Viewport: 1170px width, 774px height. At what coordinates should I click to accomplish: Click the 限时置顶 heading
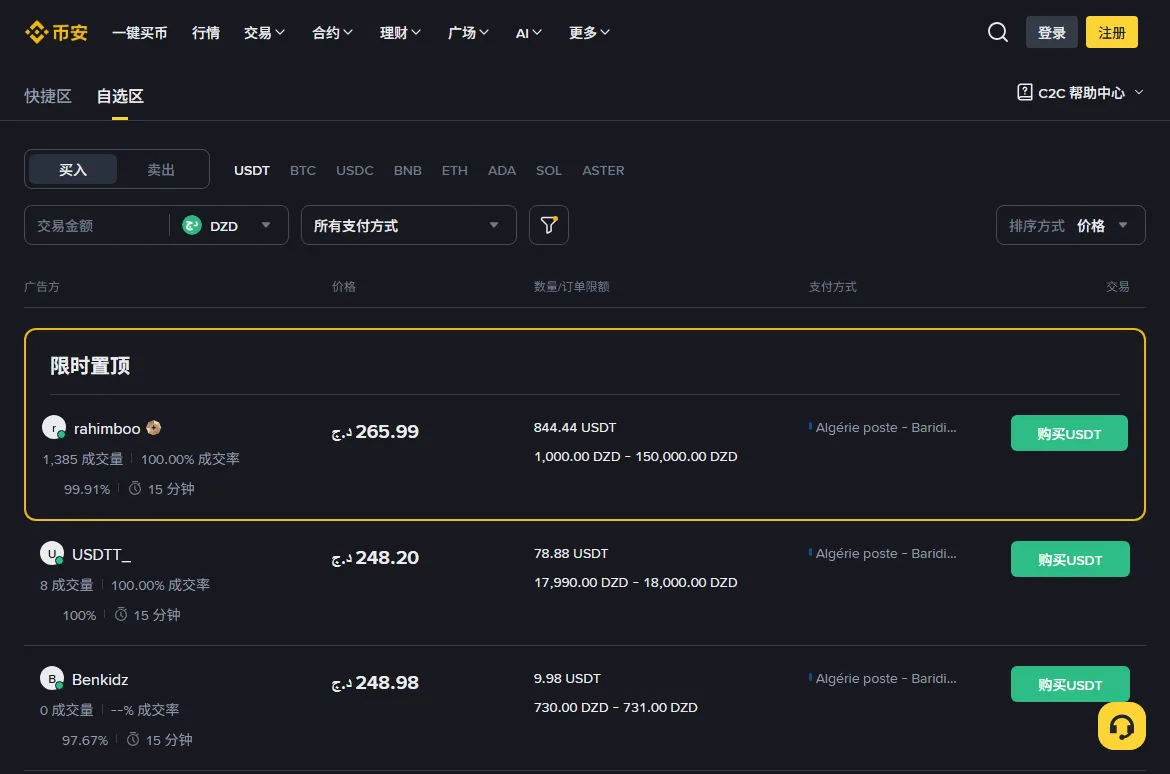coord(90,366)
